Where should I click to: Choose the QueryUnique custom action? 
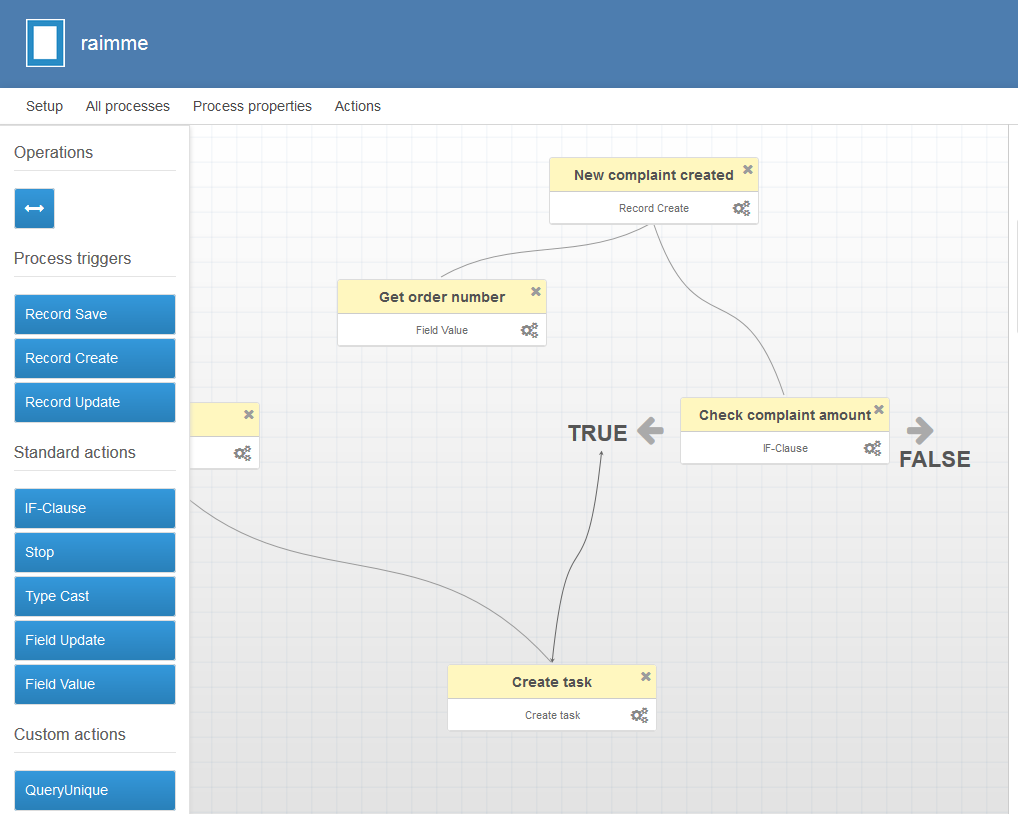tap(95, 790)
